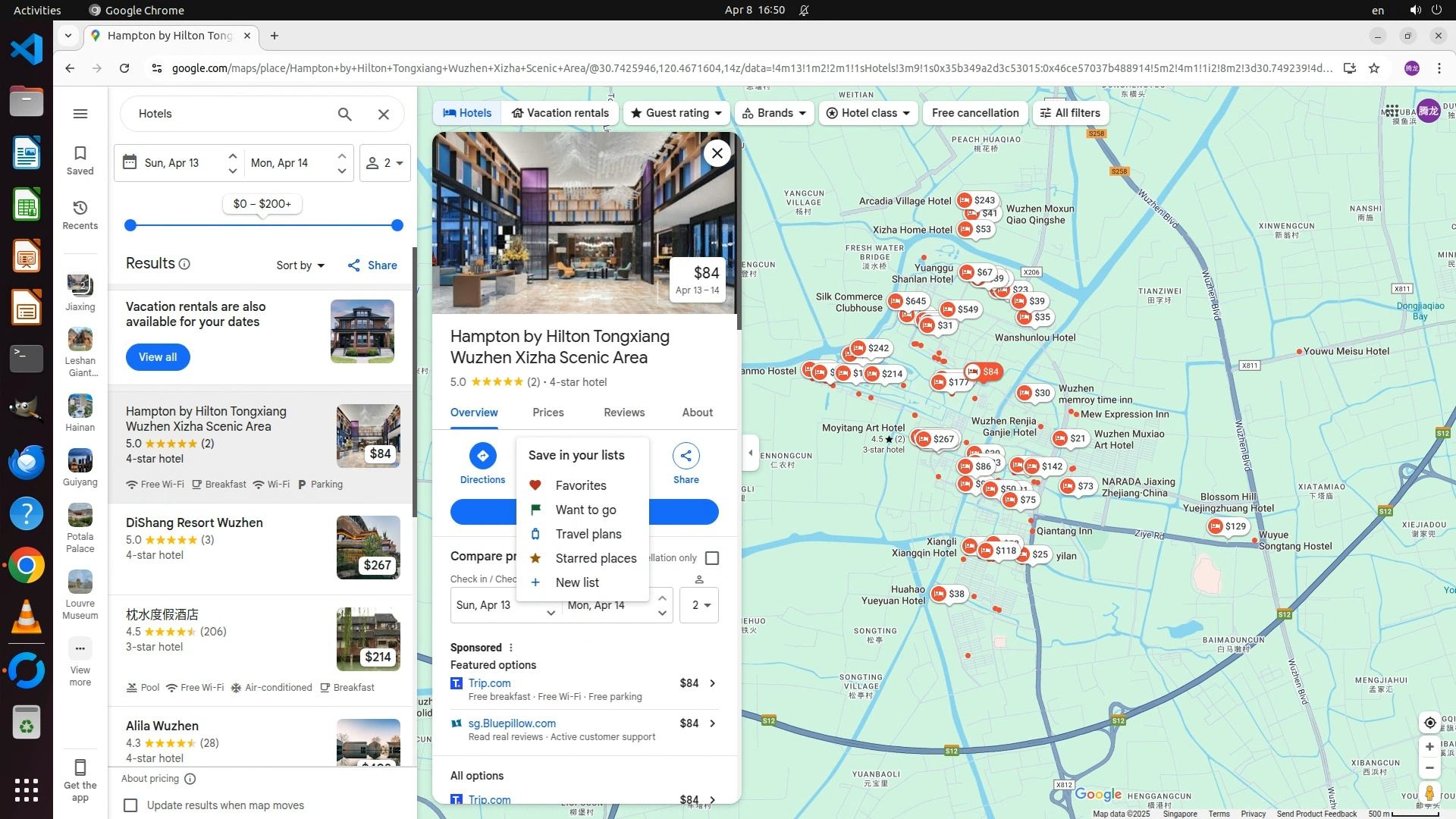Toggle the Free cancellation filter chip

coord(975,113)
